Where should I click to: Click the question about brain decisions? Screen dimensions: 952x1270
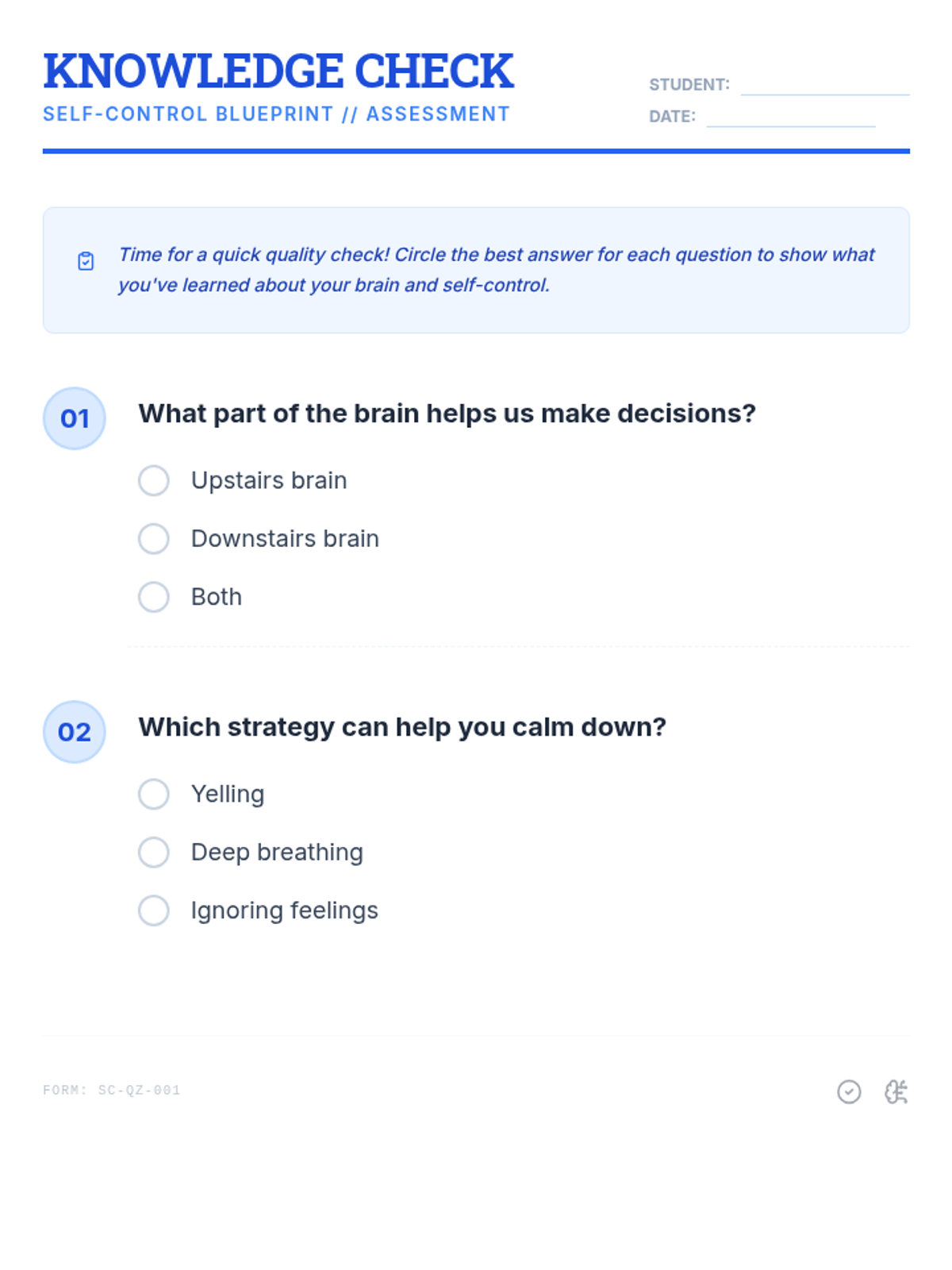pyautogui.click(x=447, y=414)
